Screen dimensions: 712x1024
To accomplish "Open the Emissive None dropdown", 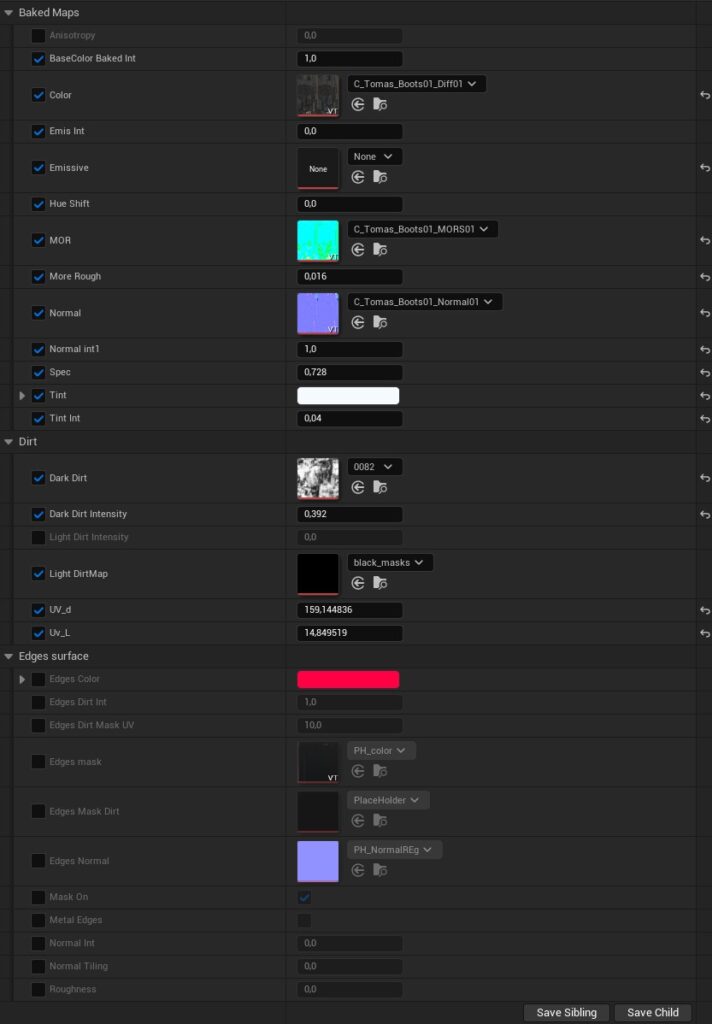I will pos(374,157).
